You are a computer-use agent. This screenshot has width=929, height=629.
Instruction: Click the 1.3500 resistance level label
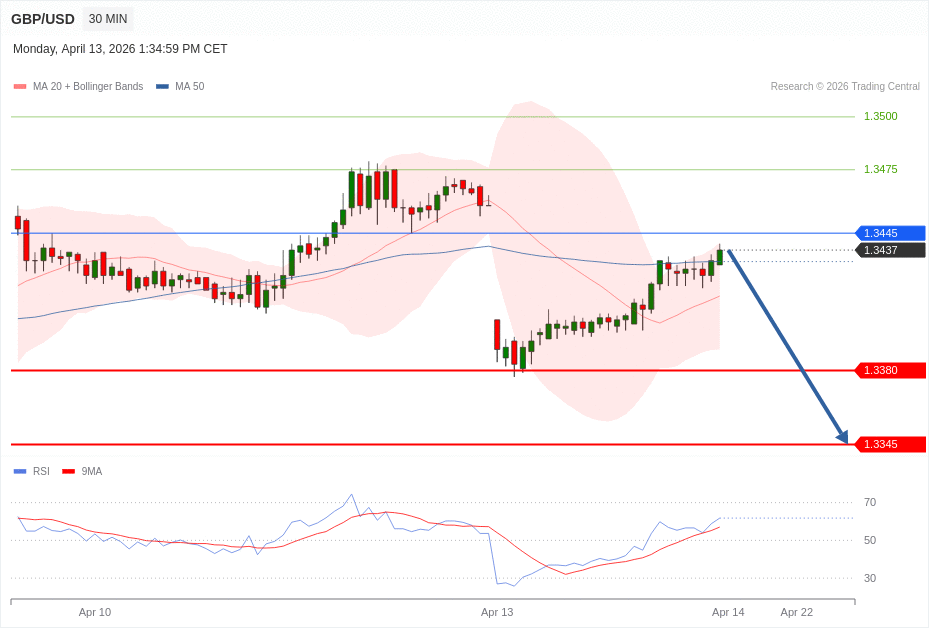pos(880,116)
